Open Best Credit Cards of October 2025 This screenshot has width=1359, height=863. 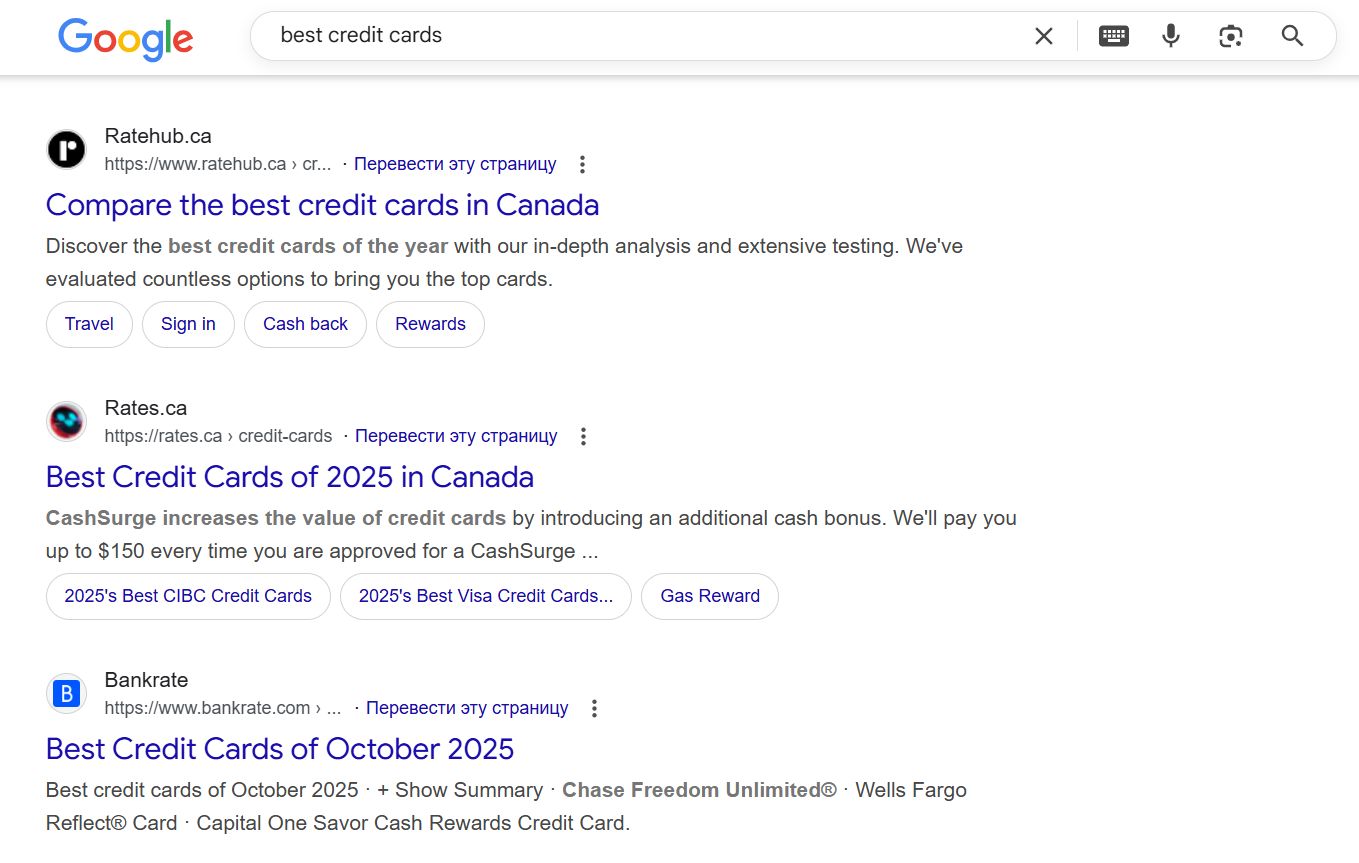point(280,749)
